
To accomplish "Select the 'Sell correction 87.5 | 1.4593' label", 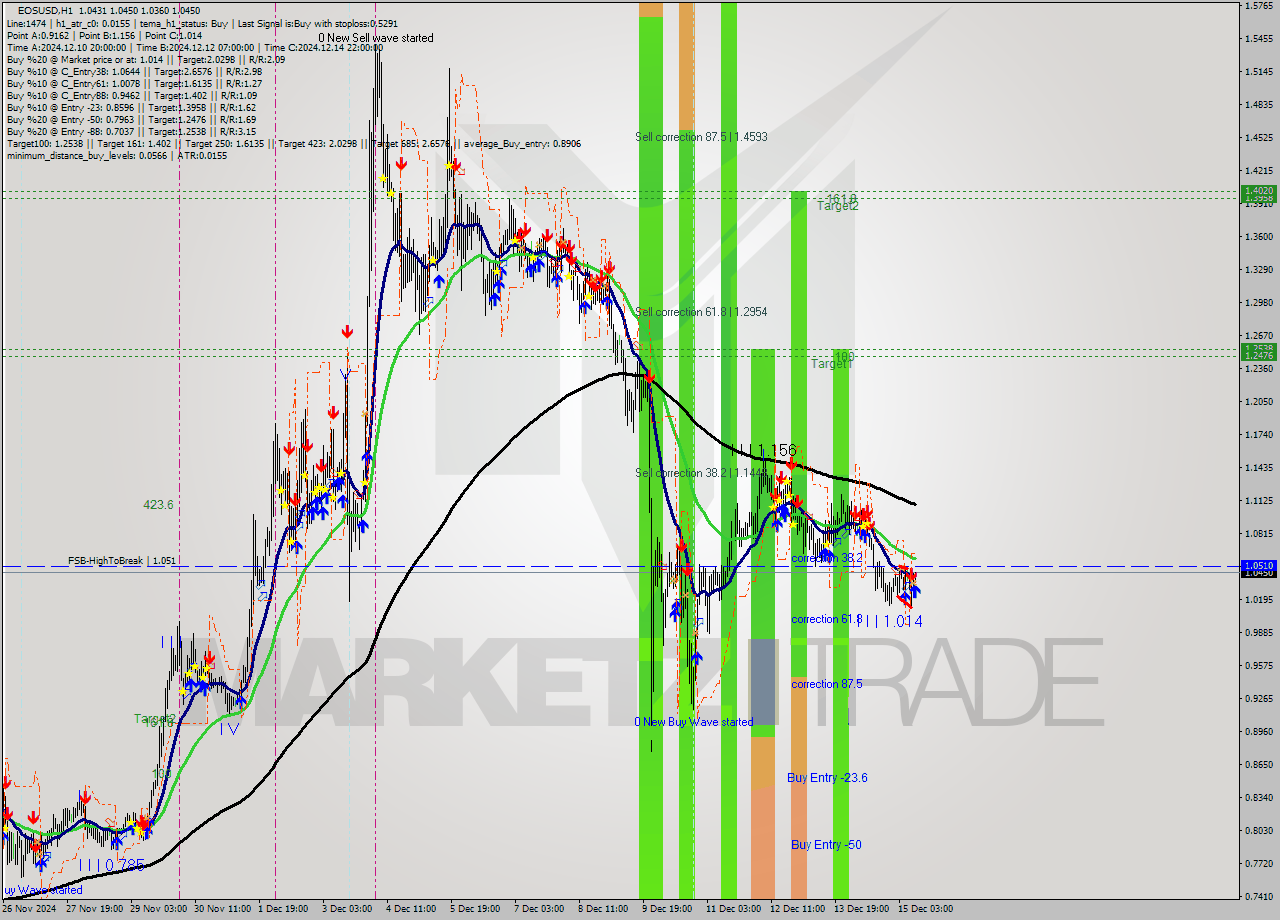I will (701, 136).
